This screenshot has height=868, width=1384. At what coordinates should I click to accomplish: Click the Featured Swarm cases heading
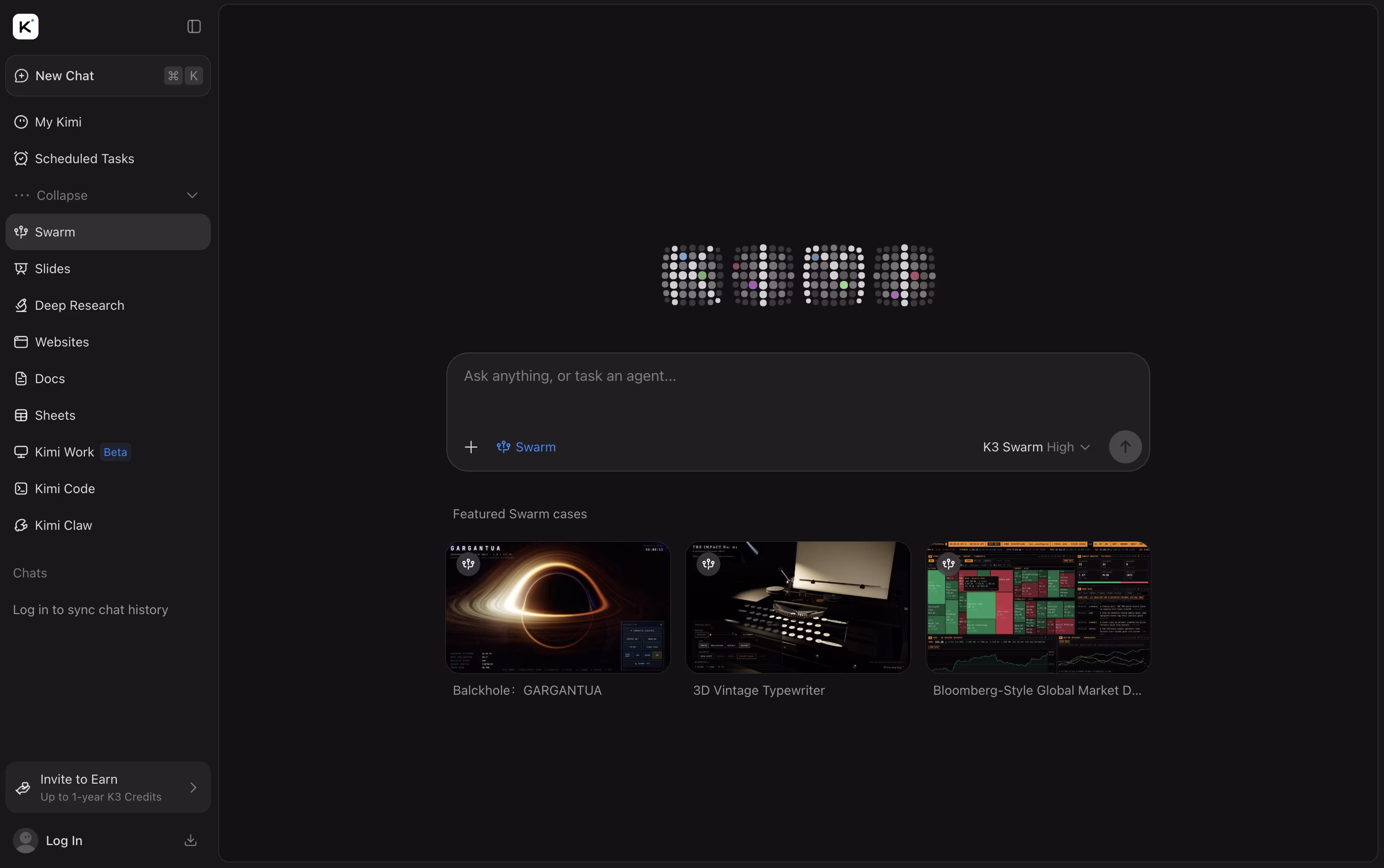click(520, 514)
